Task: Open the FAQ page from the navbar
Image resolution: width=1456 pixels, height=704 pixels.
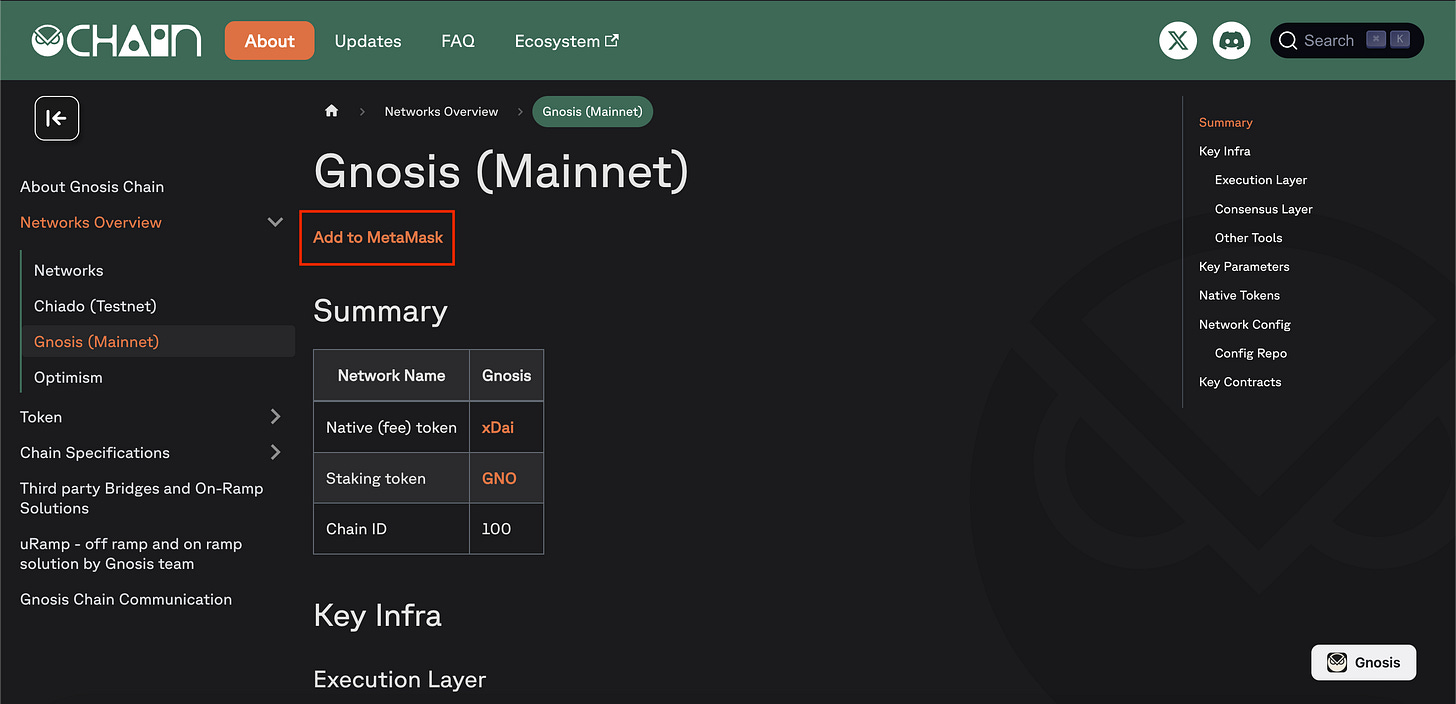Action: [x=457, y=41]
